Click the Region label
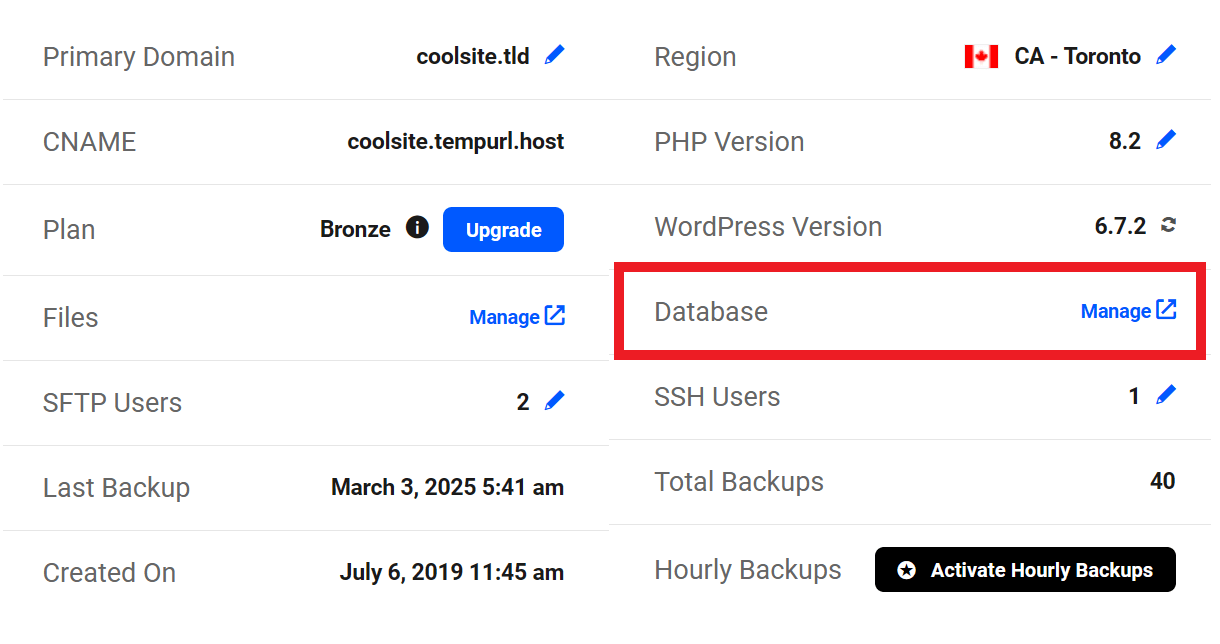This screenshot has height=644, width=1220. pyautogui.click(x=695, y=57)
